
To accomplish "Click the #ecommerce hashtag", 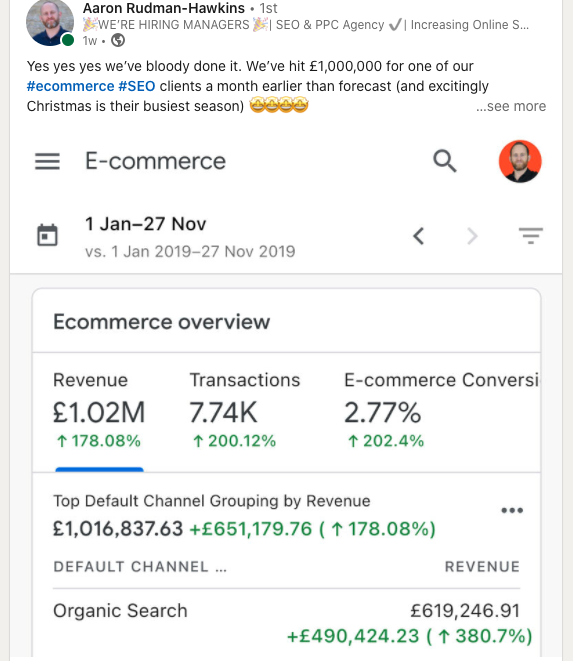I will pos(70,86).
